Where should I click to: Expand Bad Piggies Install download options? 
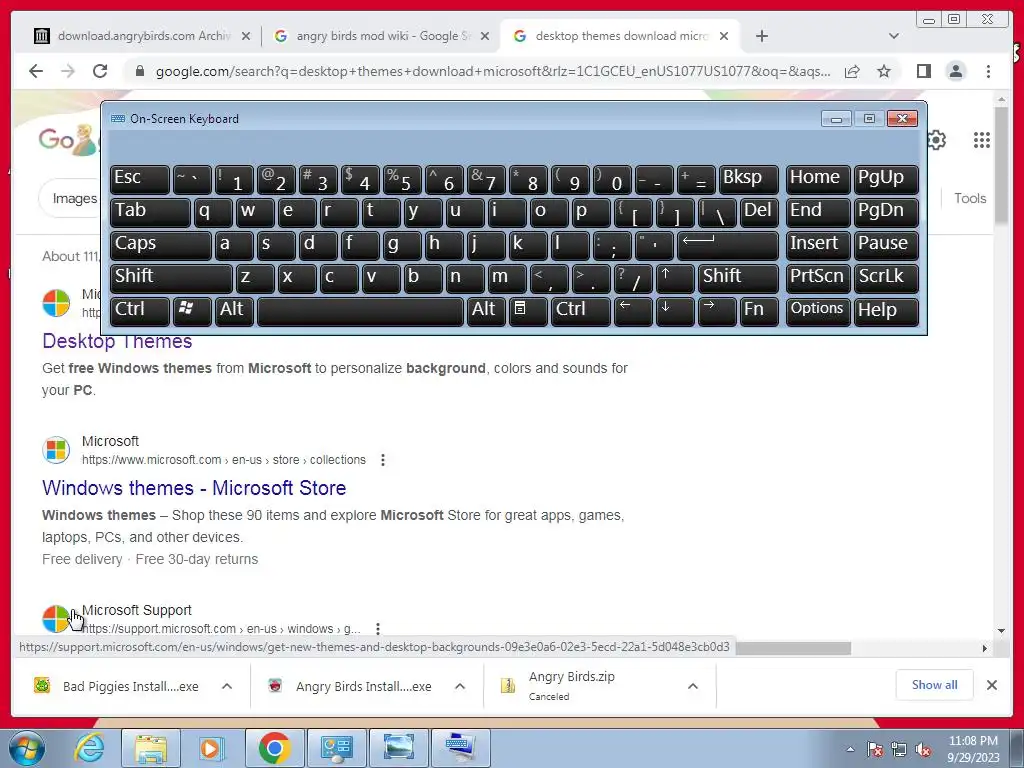coord(227,686)
